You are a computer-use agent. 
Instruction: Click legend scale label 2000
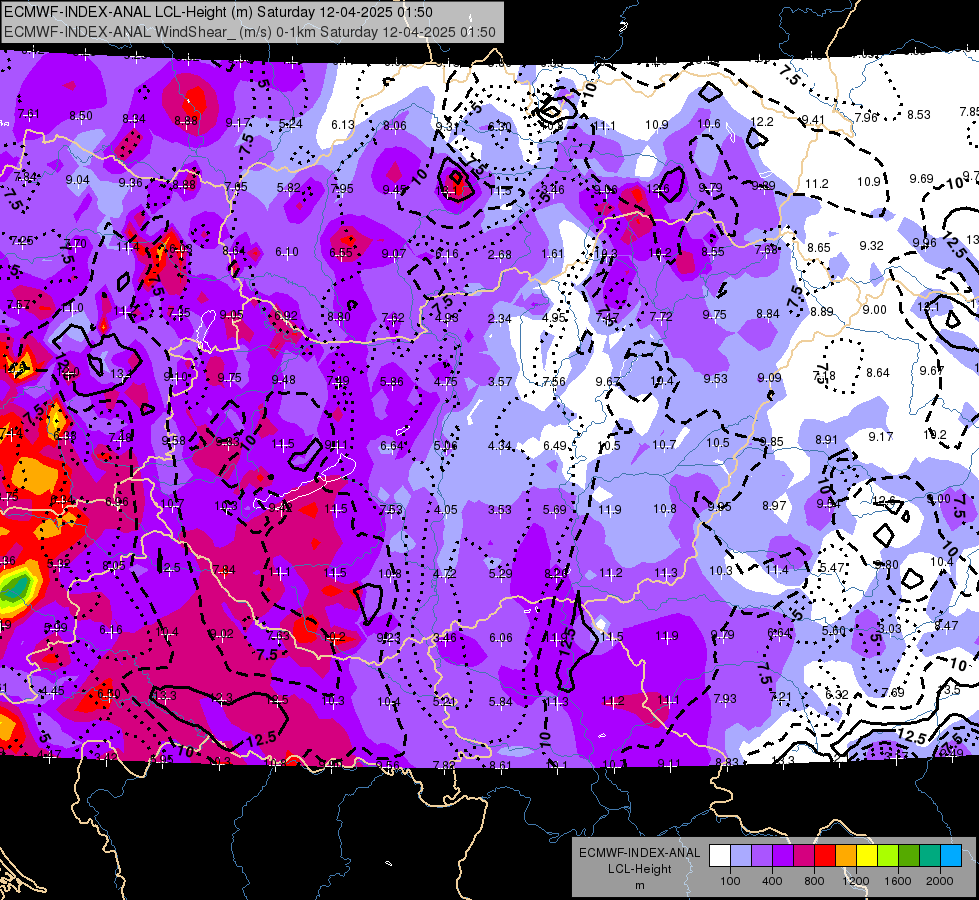(x=940, y=881)
